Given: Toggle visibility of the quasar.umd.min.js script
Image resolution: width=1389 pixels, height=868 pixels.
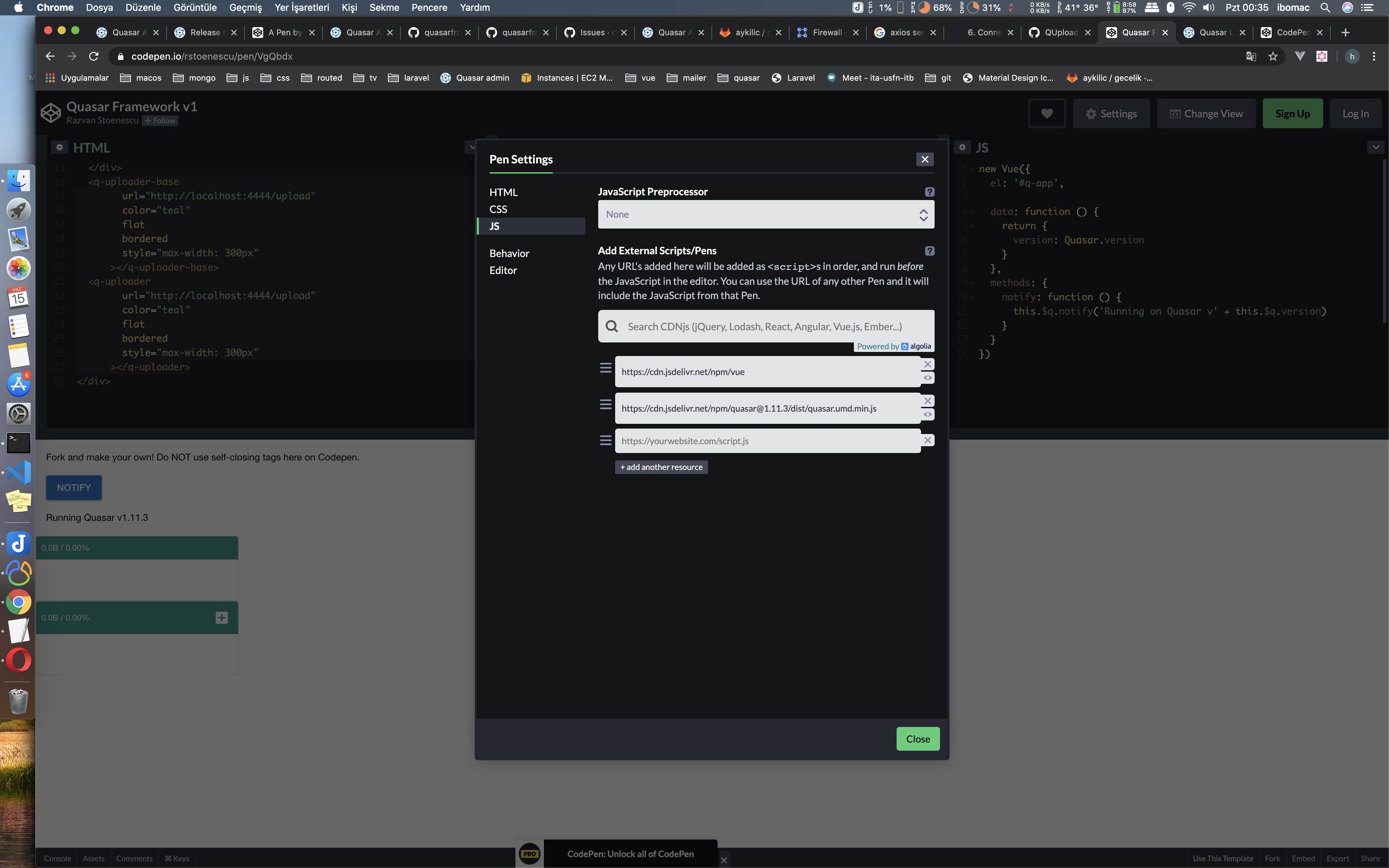Looking at the screenshot, I should click(928, 414).
